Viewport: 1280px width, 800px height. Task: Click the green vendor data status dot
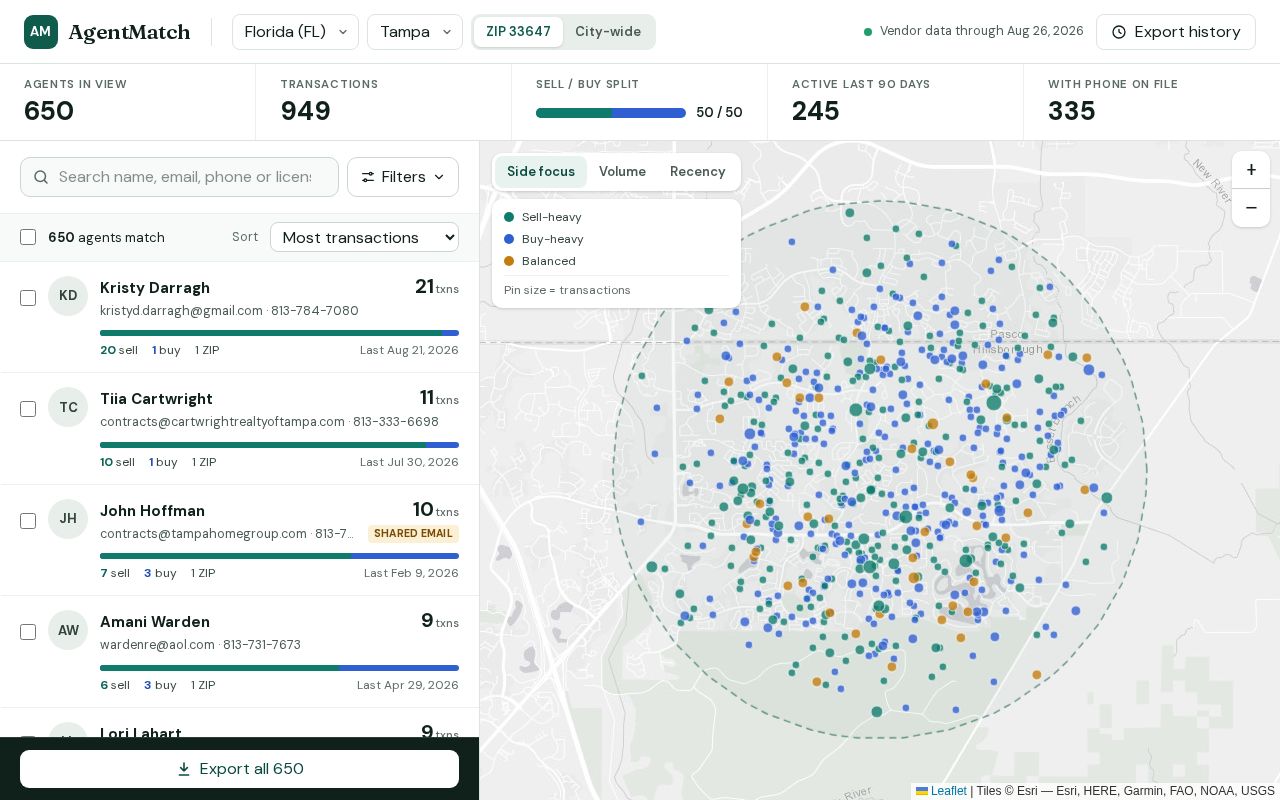coord(868,32)
